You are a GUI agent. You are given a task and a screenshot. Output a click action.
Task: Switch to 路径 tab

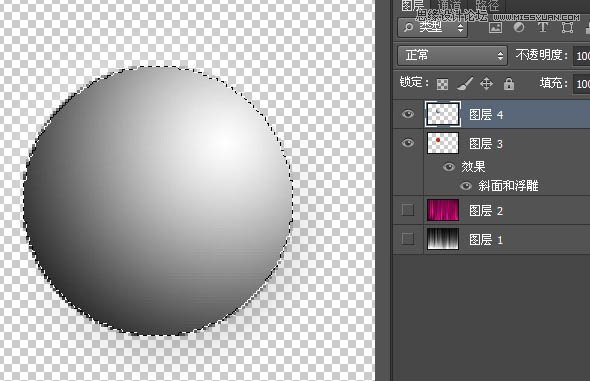click(487, 5)
